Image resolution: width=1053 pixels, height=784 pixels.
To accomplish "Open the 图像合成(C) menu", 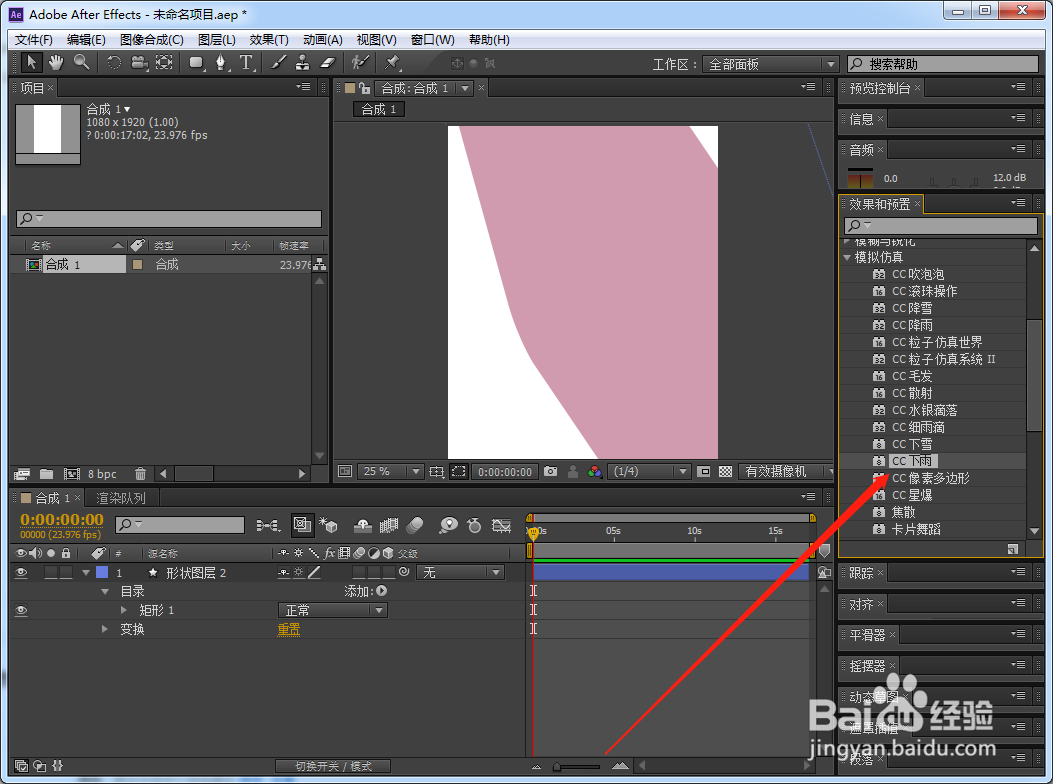I will coord(152,40).
